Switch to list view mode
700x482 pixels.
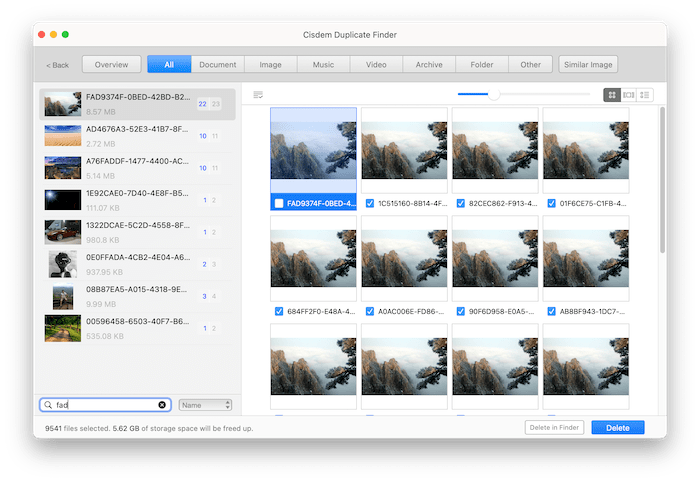click(x=645, y=95)
